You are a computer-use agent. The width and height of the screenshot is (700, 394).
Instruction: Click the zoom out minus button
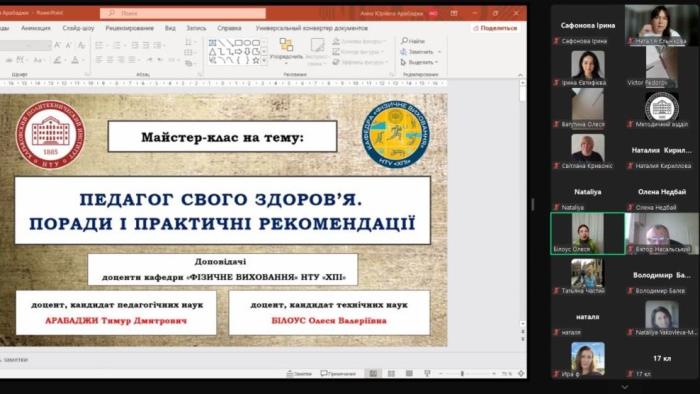pyautogui.click(x=441, y=373)
